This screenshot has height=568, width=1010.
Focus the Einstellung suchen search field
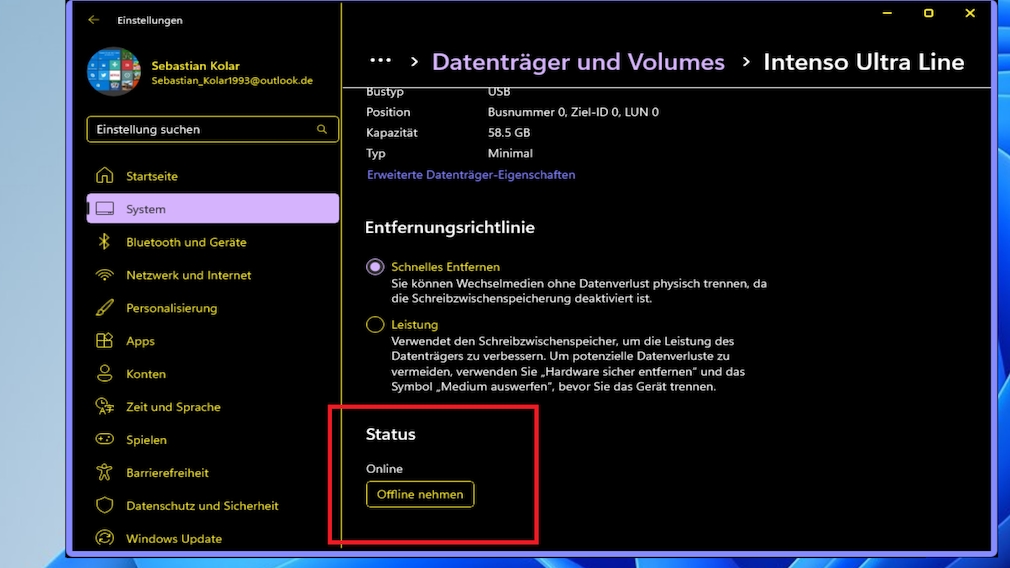coord(213,129)
